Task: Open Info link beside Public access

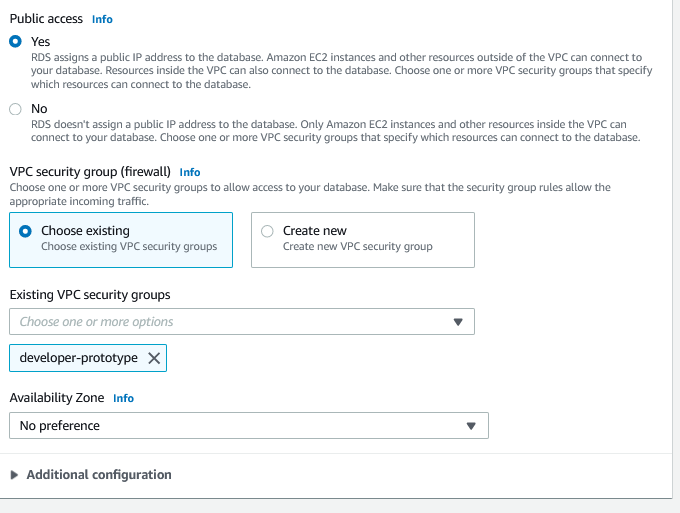Action: click(102, 19)
